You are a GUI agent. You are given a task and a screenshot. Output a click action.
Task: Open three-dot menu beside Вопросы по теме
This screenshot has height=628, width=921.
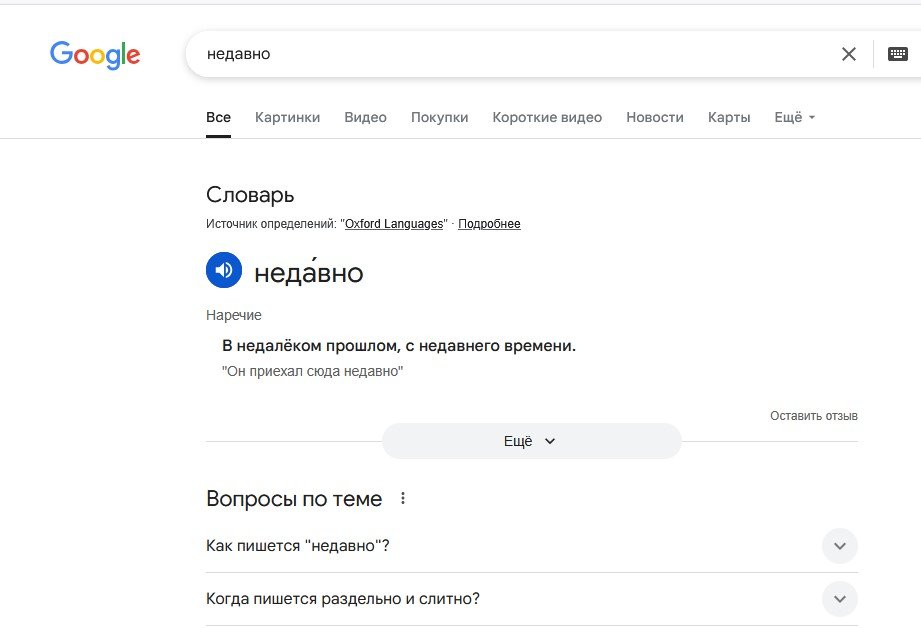(x=403, y=498)
